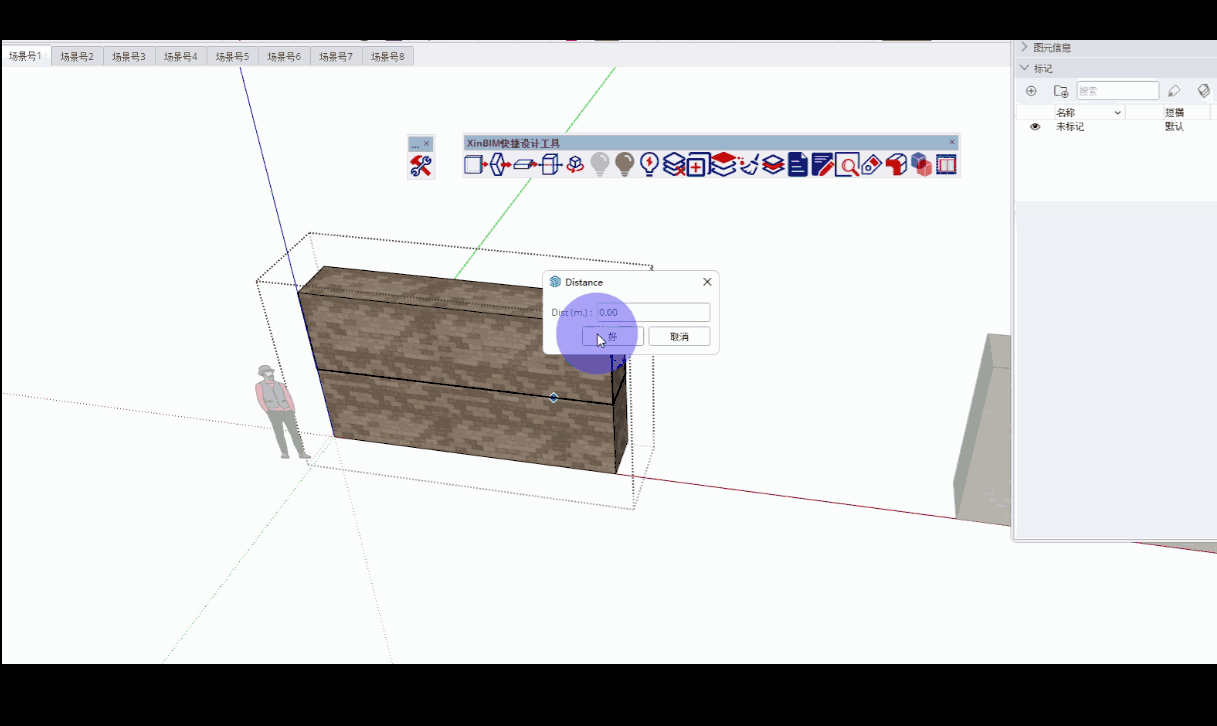Click the add tag folder icon
Image resolution: width=1217 pixels, height=726 pixels.
tap(1061, 91)
